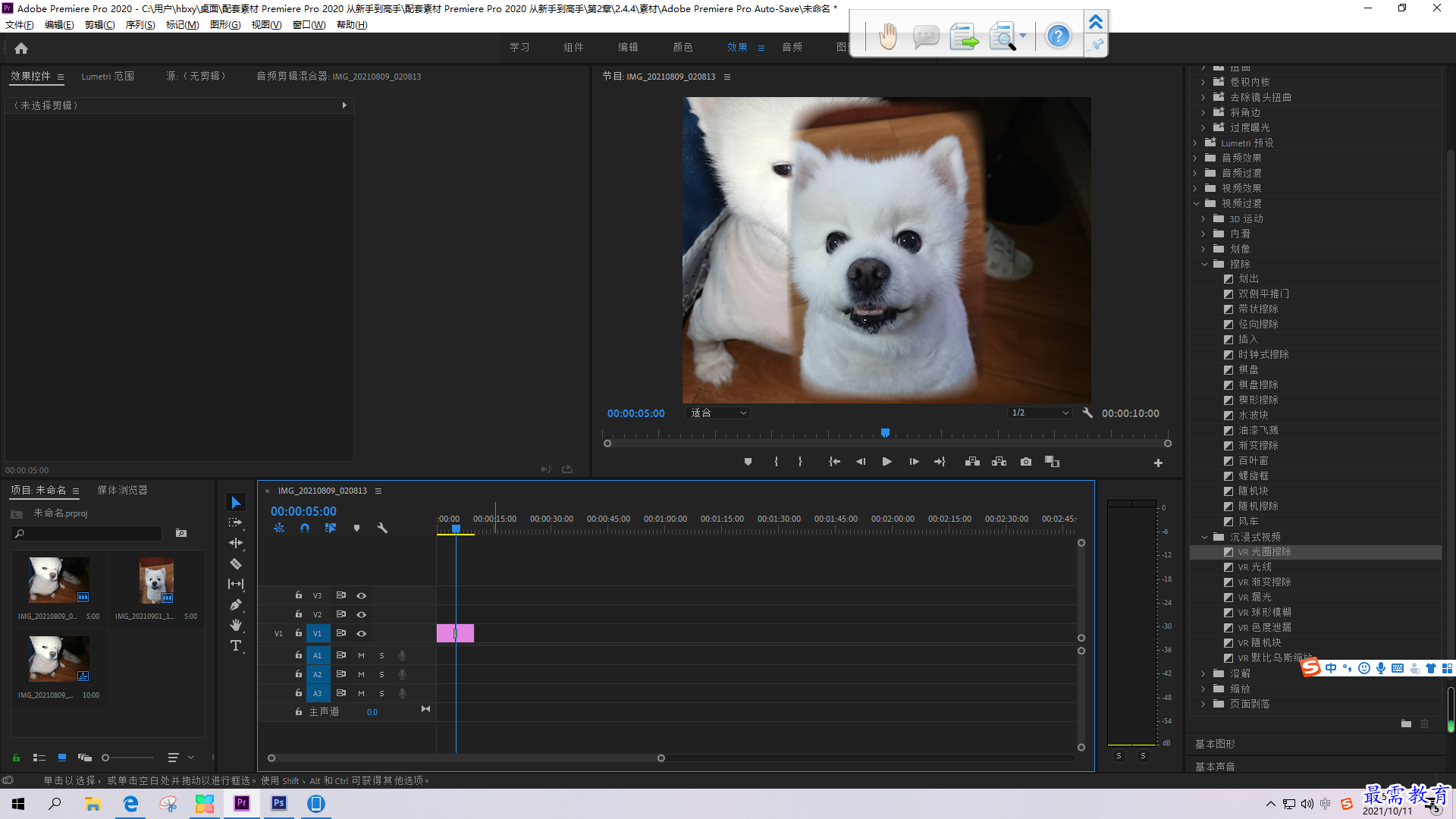Toggle V2 track output eye
This screenshot has width=1456, height=819.
click(362, 615)
